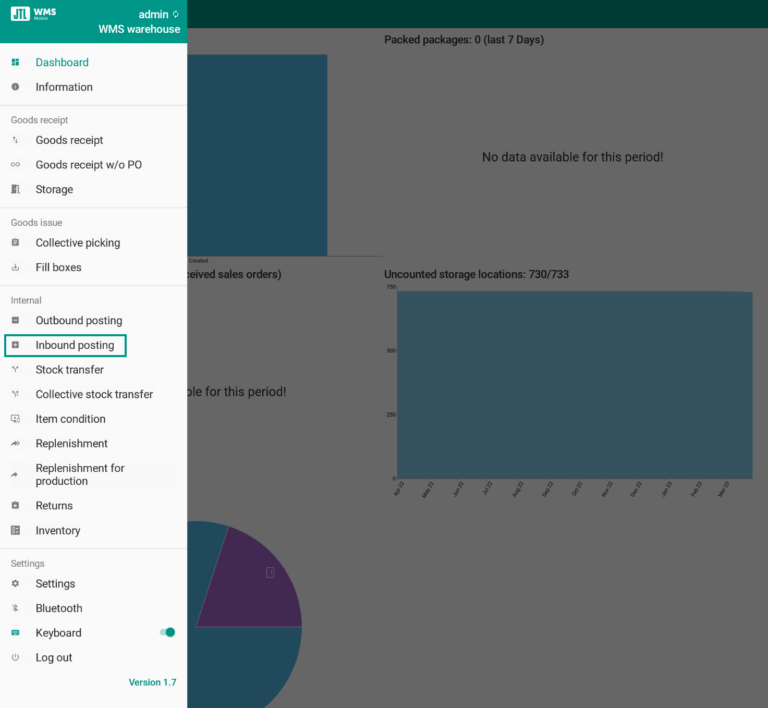Viewport: 768px width, 708px height.
Task: Click the Settings gear icon
Action: pos(15,583)
